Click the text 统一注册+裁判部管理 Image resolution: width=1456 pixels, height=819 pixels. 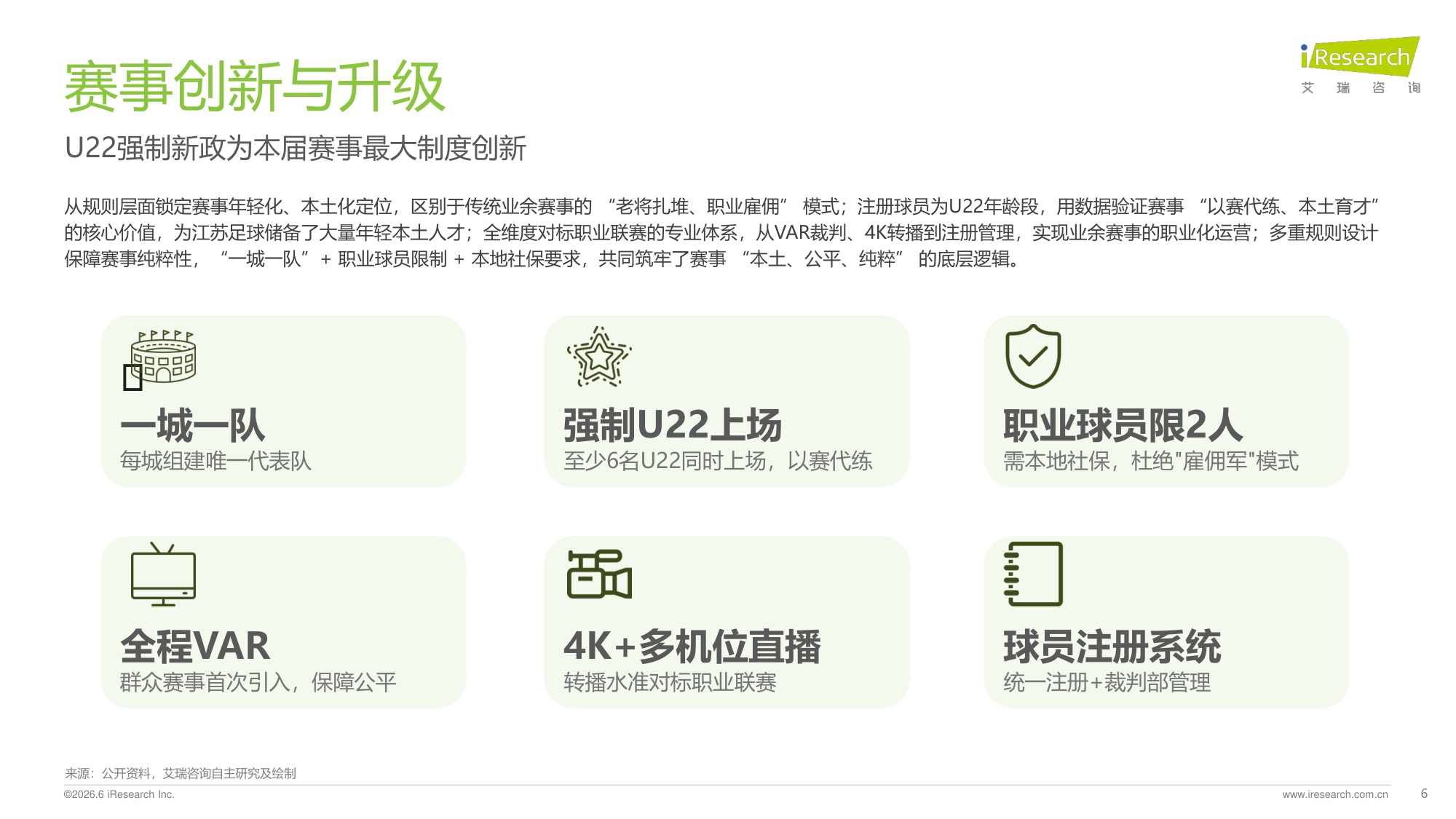point(1107,682)
